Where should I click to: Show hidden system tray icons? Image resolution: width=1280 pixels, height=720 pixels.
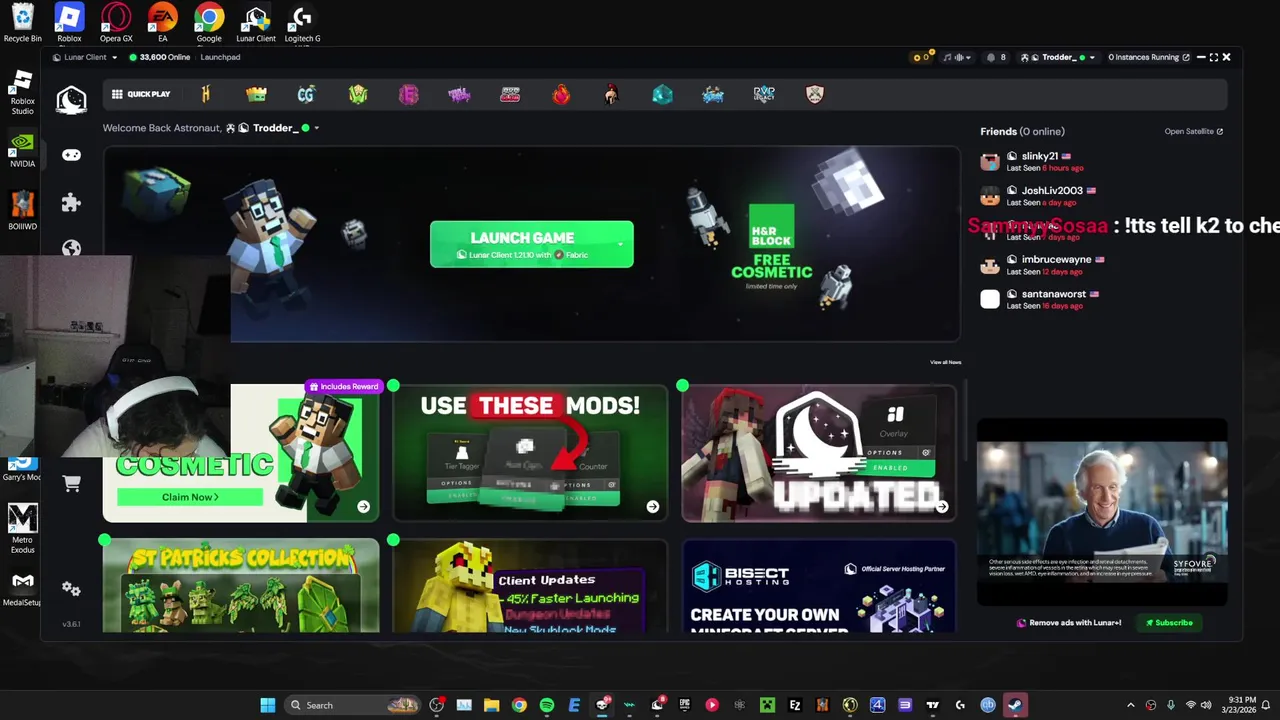click(1131, 705)
